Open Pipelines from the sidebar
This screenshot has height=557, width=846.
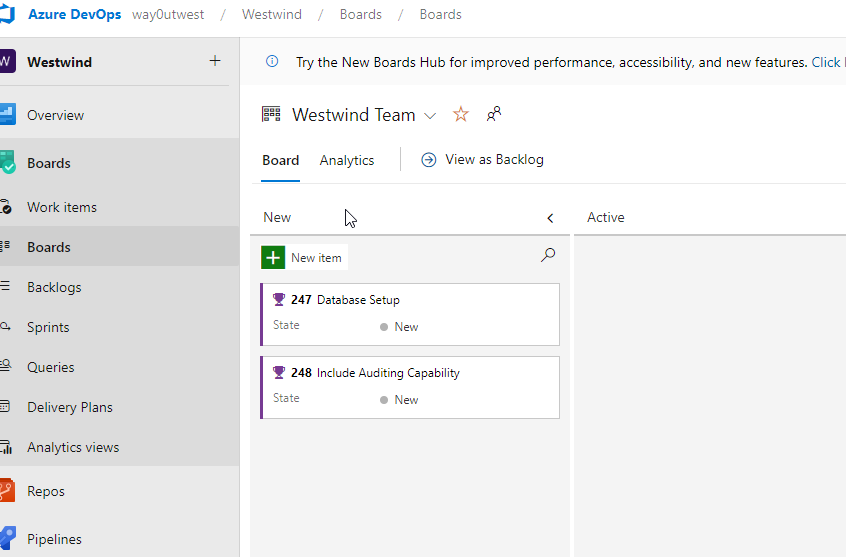point(54,539)
